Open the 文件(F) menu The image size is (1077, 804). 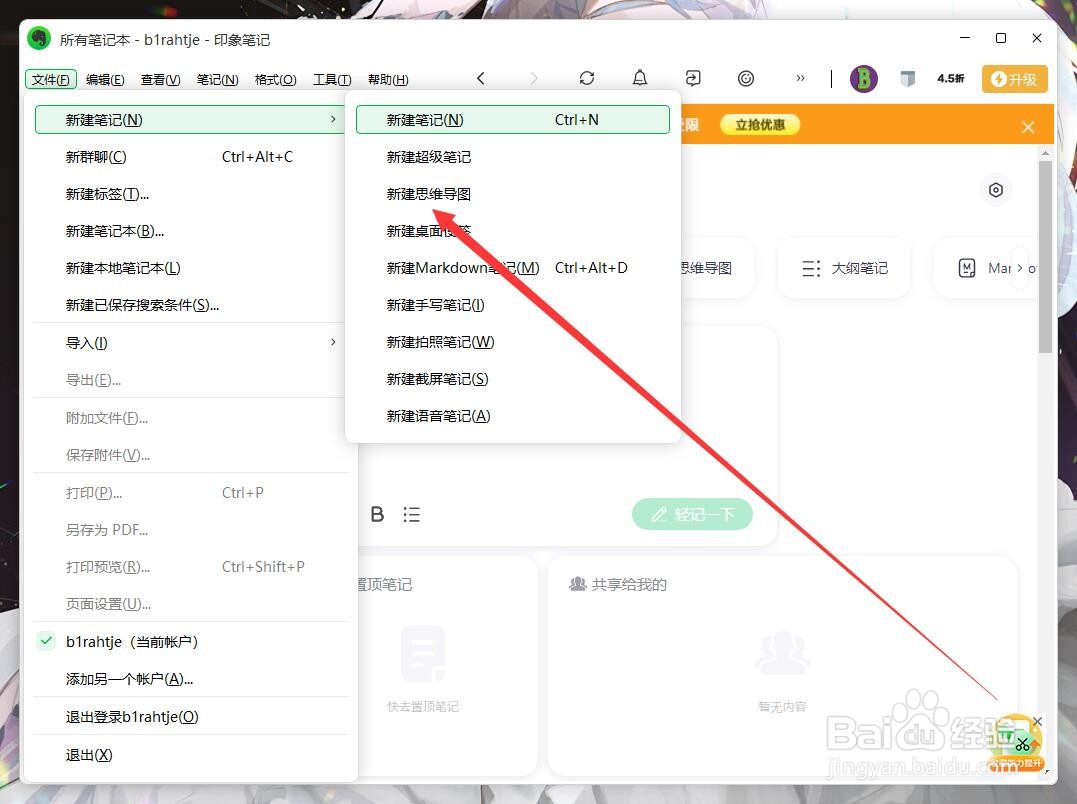(51, 80)
